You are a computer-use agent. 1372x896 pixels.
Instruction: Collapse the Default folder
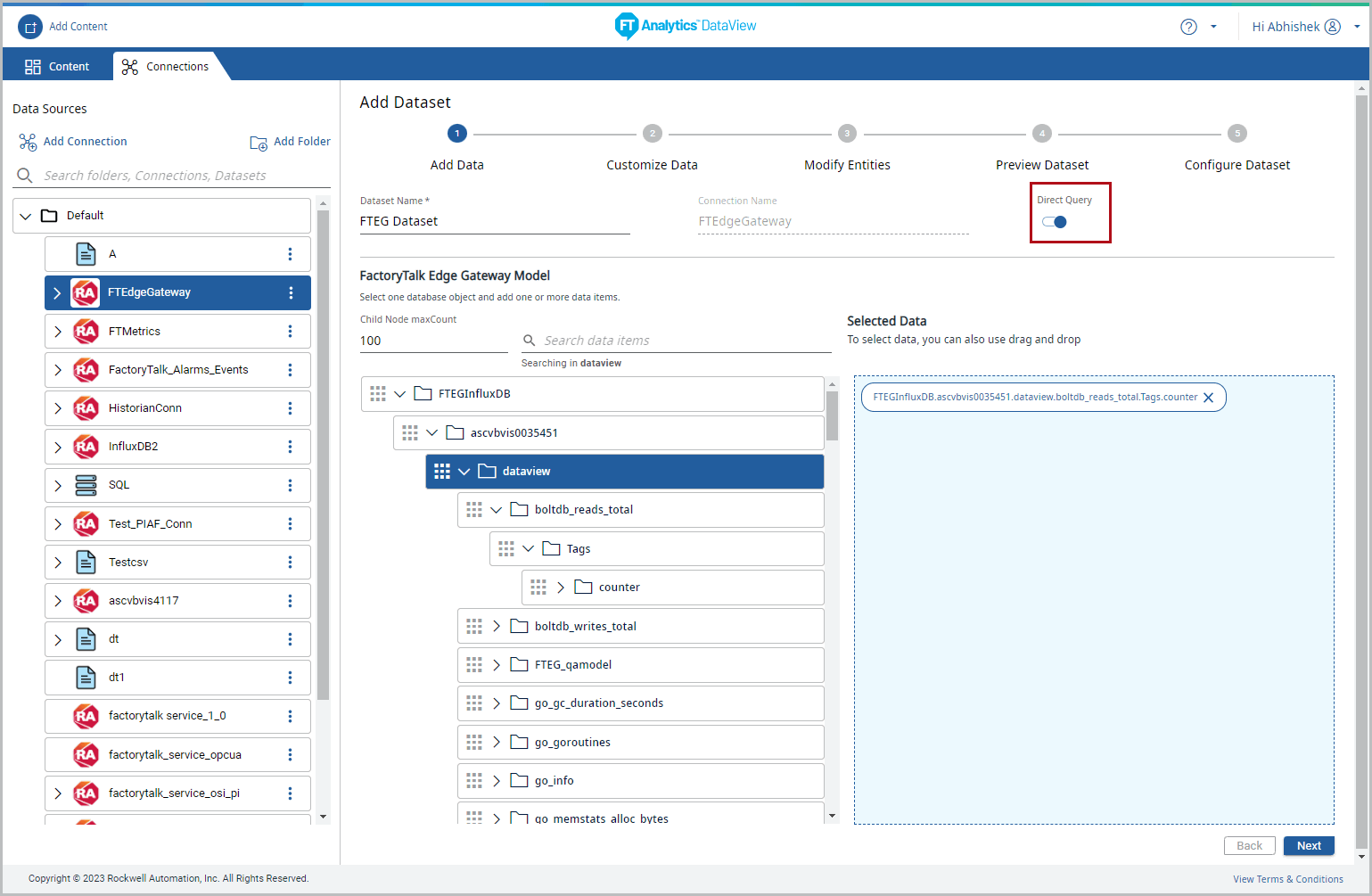(26, 216)
